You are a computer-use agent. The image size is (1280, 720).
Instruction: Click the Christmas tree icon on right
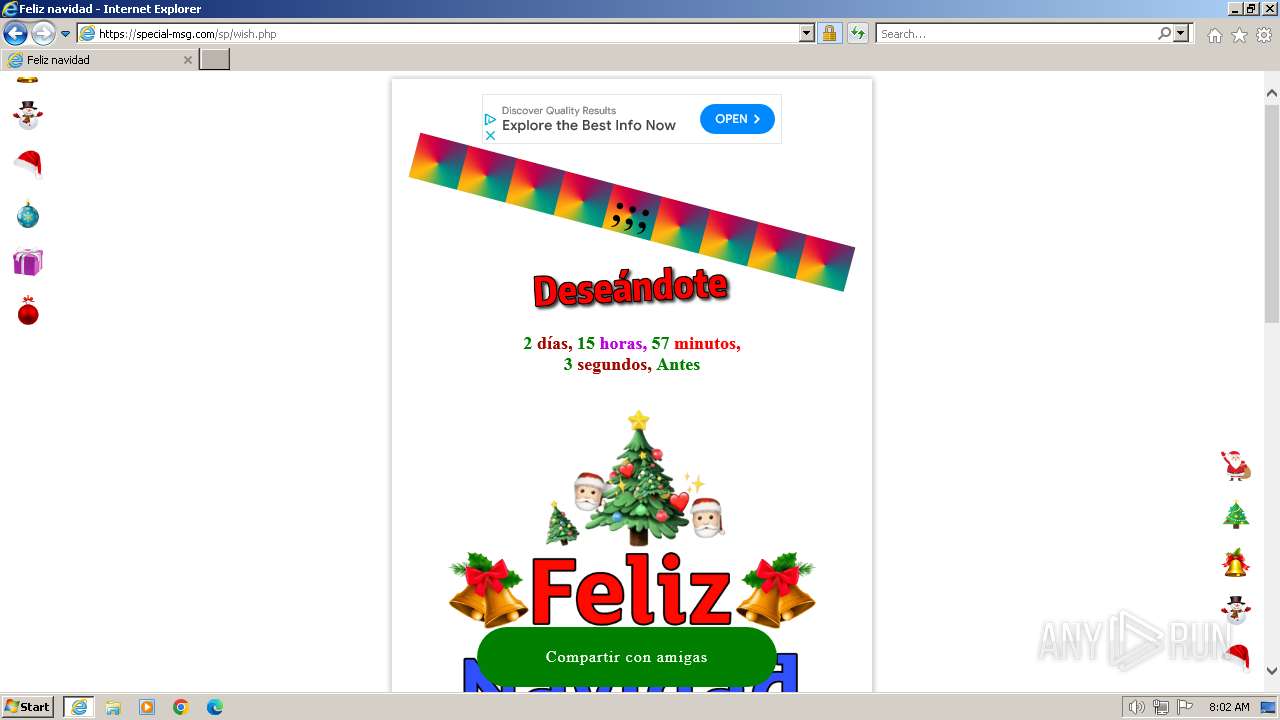coord(1236,515)
